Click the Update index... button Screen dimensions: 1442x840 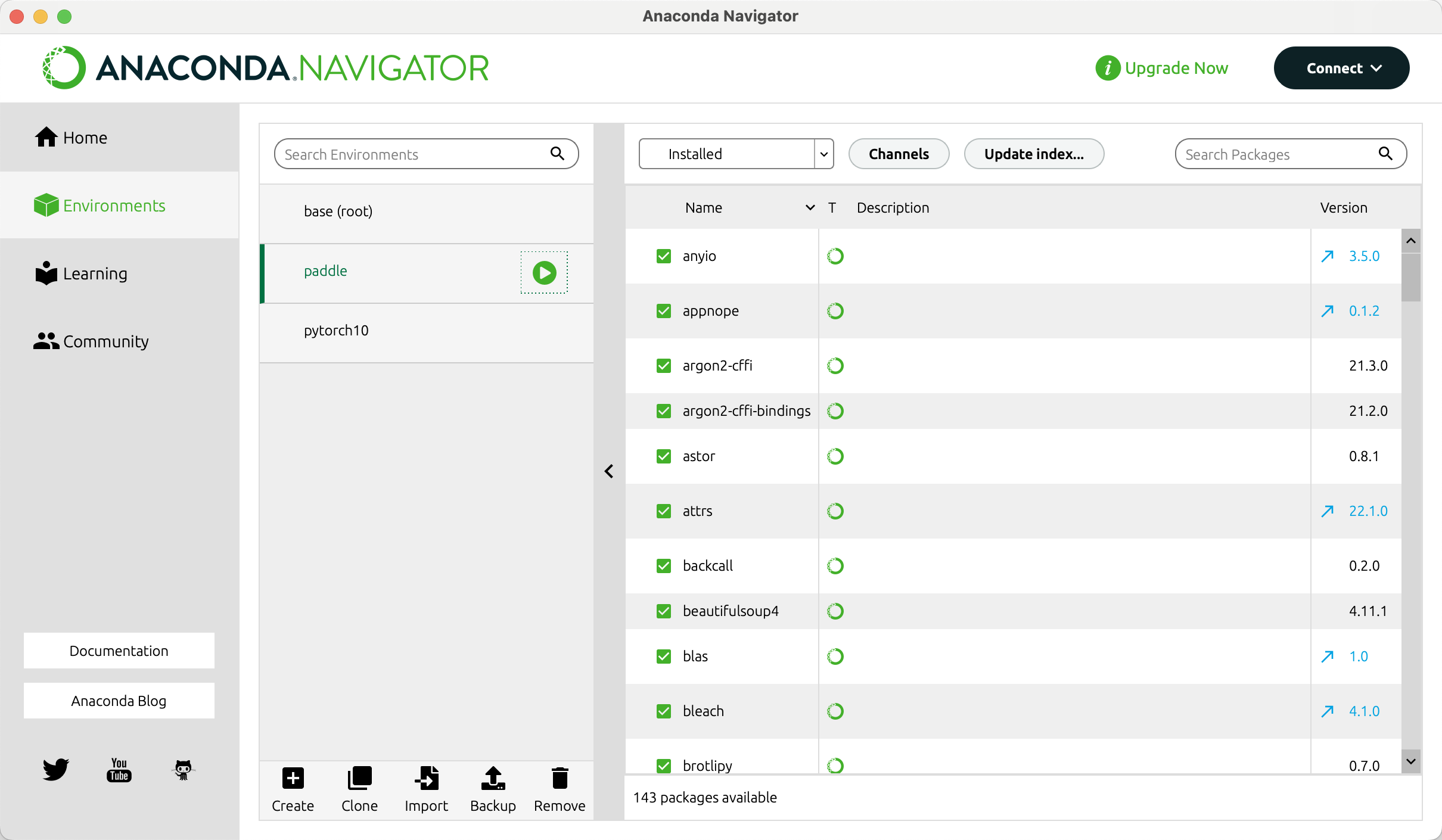point(1034,154)
